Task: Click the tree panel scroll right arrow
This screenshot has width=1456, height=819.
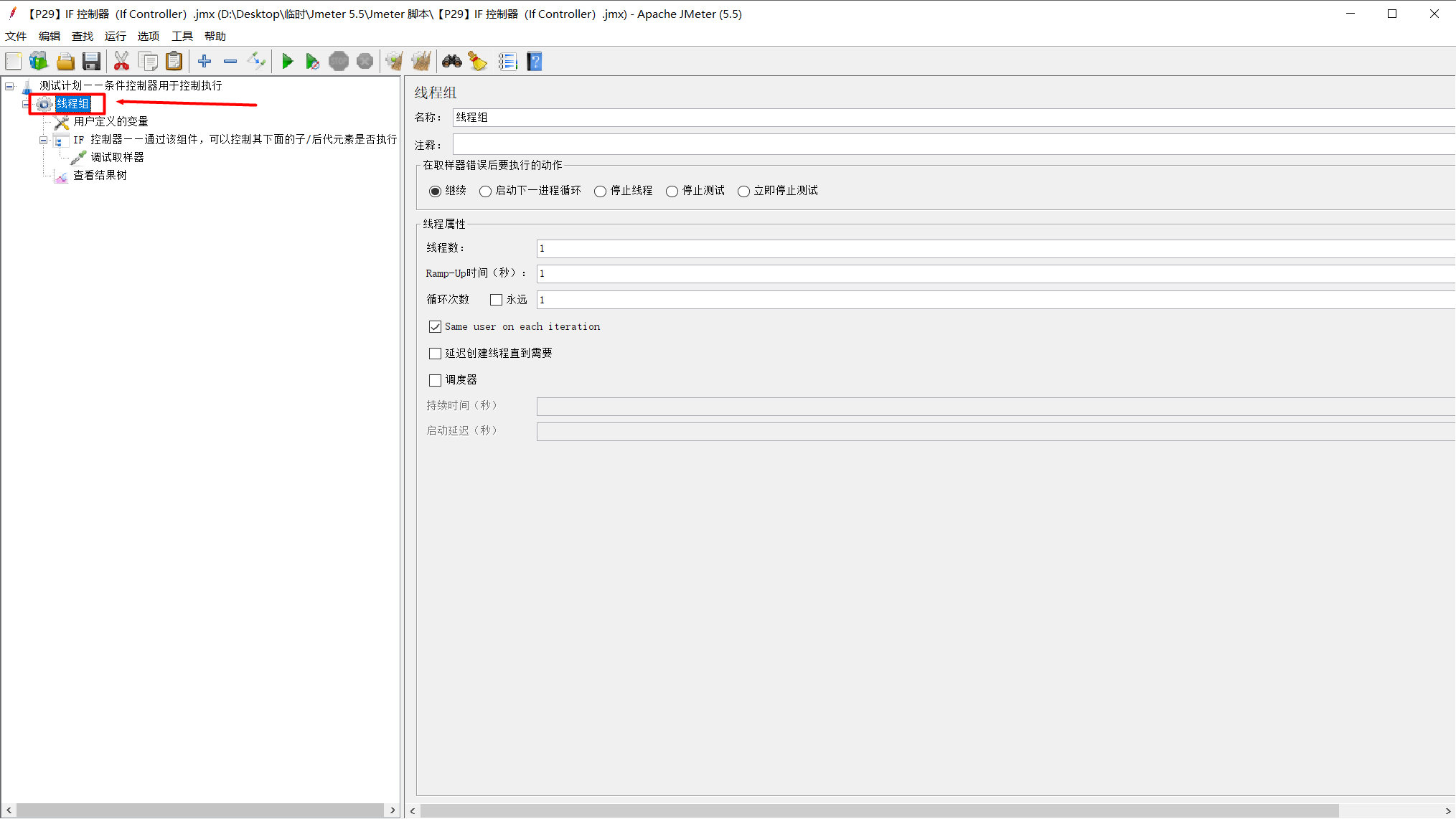Action: pos(393,810)
